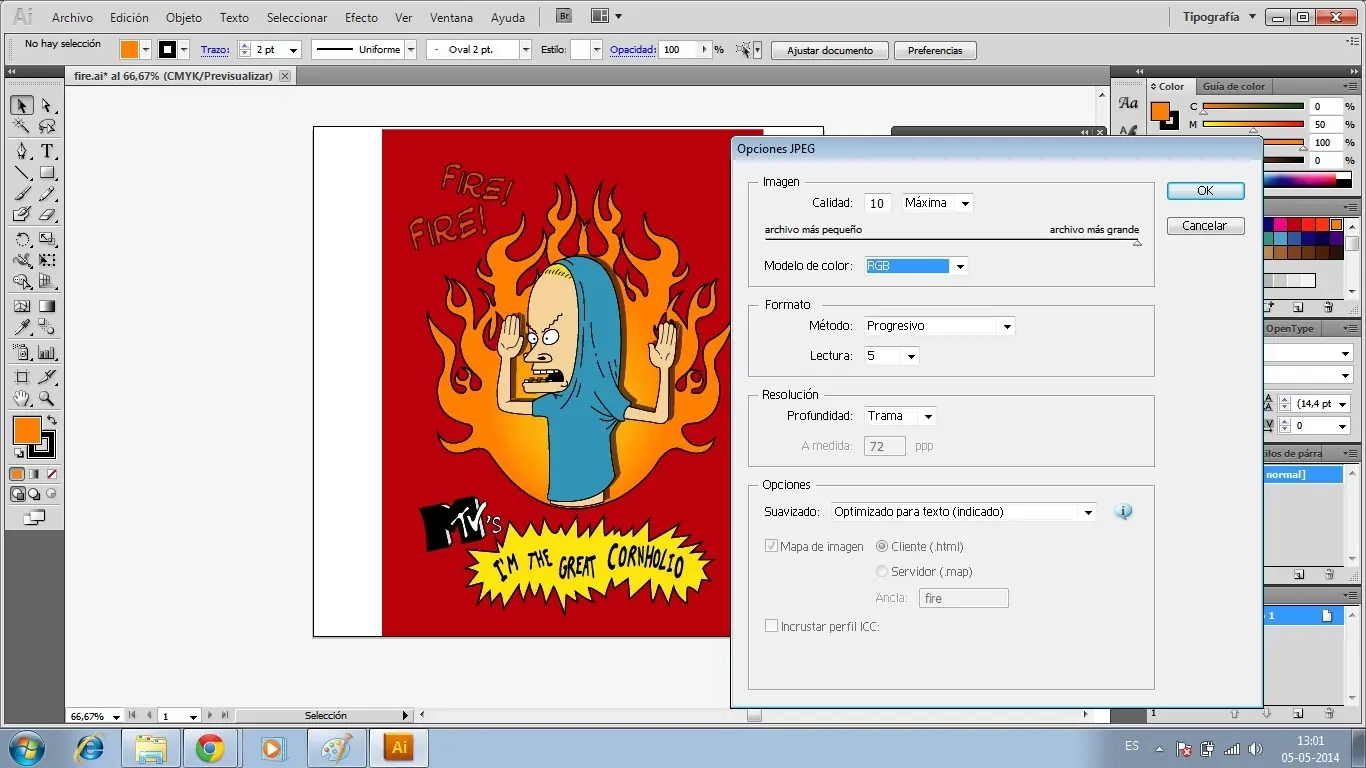The image size is (1366, 768).
Task: Click the Ajustar documento button
Action: click(829, 50)
